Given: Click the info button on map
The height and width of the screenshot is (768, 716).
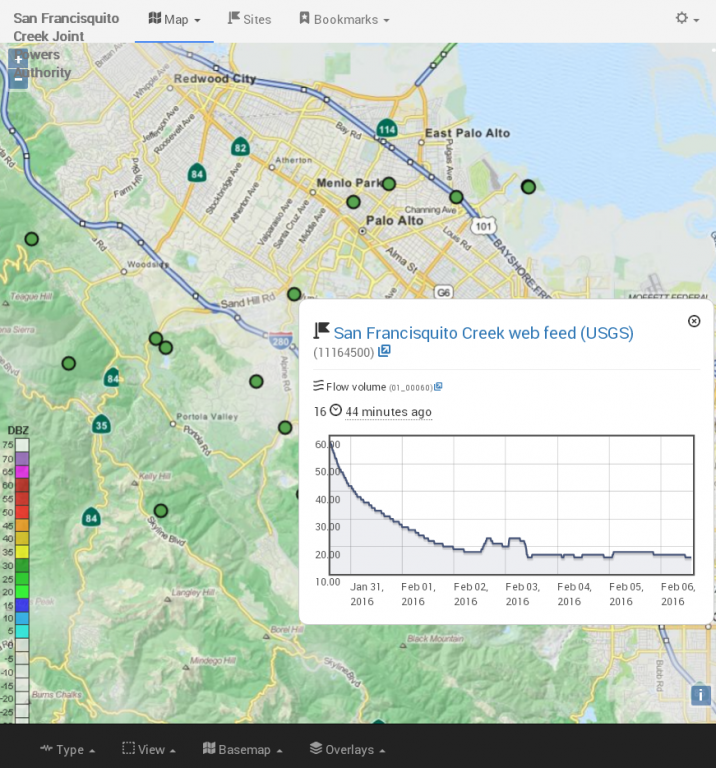Looking at the screenshot, I should pos(701,695).
